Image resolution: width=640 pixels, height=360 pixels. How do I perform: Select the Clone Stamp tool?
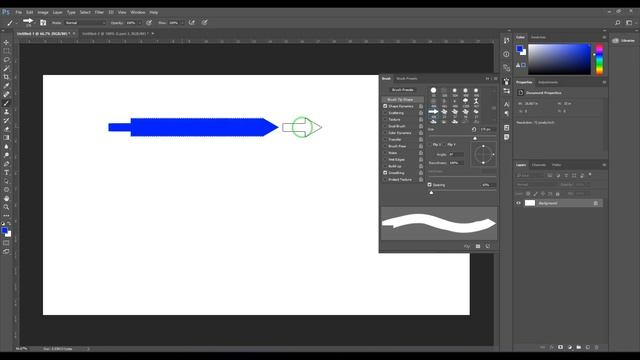click(6, 112)
